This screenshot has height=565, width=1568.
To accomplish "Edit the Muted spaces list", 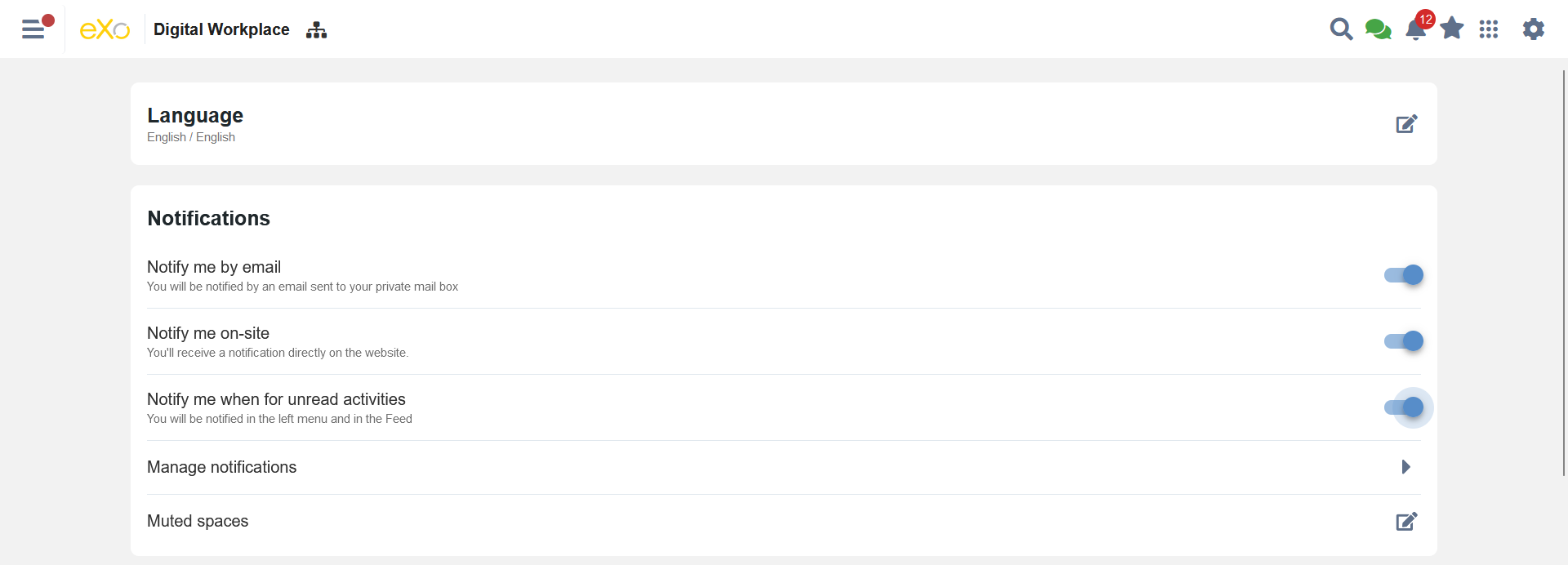I will [x=1405, y=522].
